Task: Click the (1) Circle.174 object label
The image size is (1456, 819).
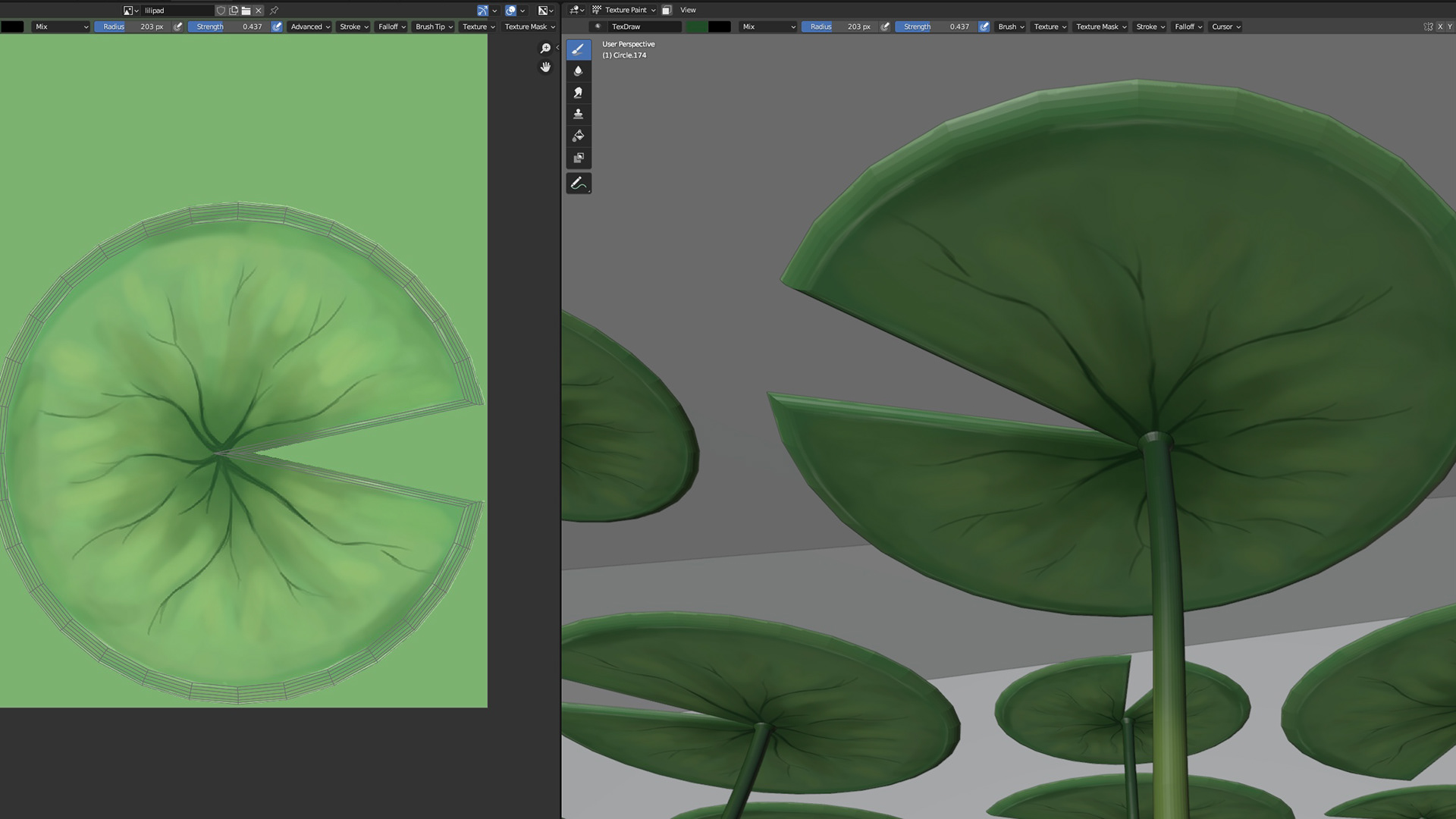Action: tap(624, 55)
